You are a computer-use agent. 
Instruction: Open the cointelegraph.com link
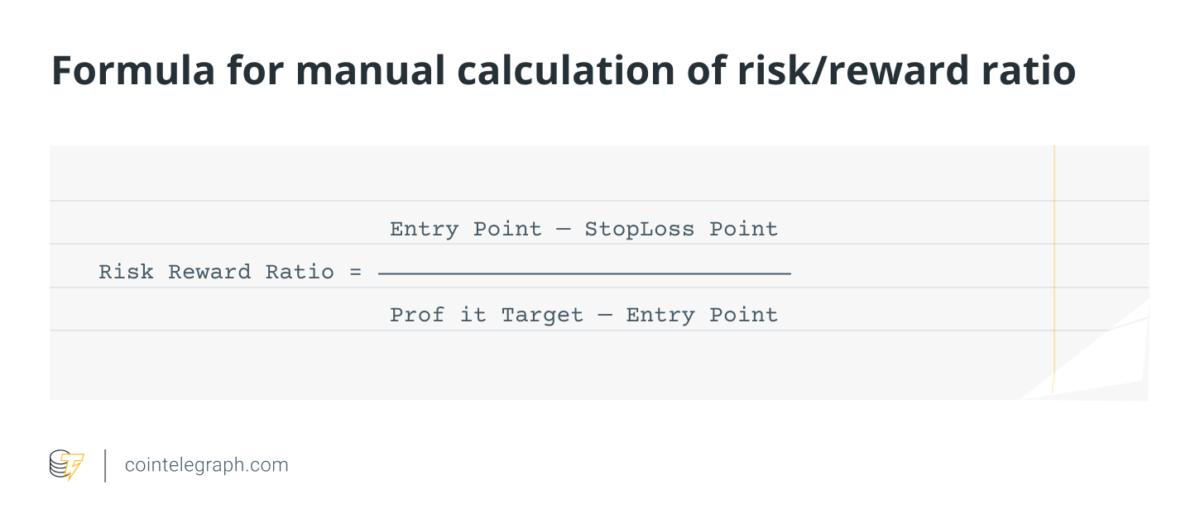click(x=206, y=465)
